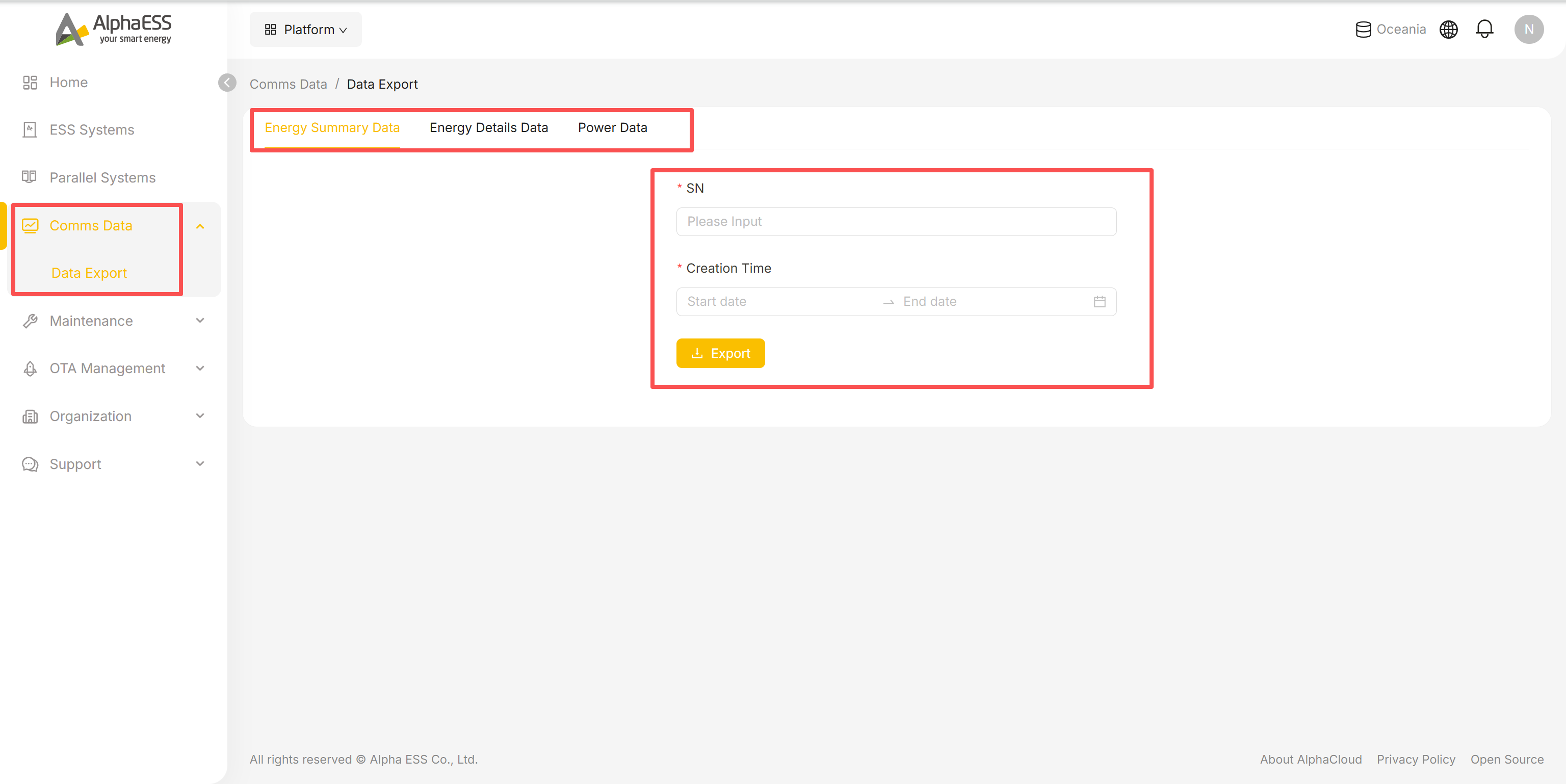Screen dimensions: 1566x784
Task: Open notifications bell
Action: coord(1484,29)
